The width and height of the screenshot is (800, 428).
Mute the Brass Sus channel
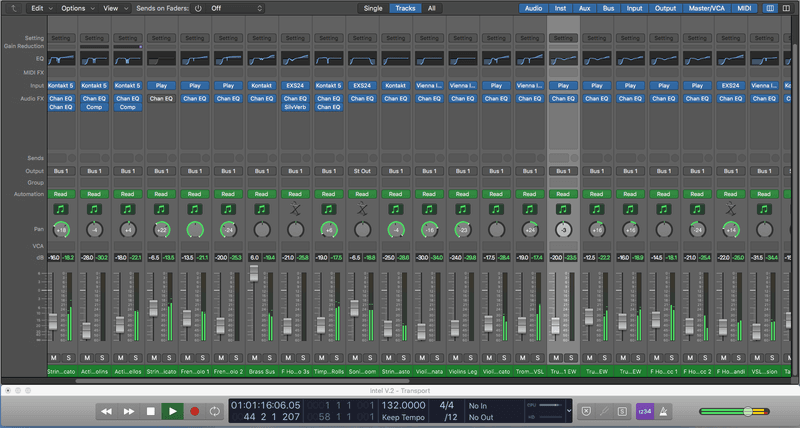(x=255, y=358)
